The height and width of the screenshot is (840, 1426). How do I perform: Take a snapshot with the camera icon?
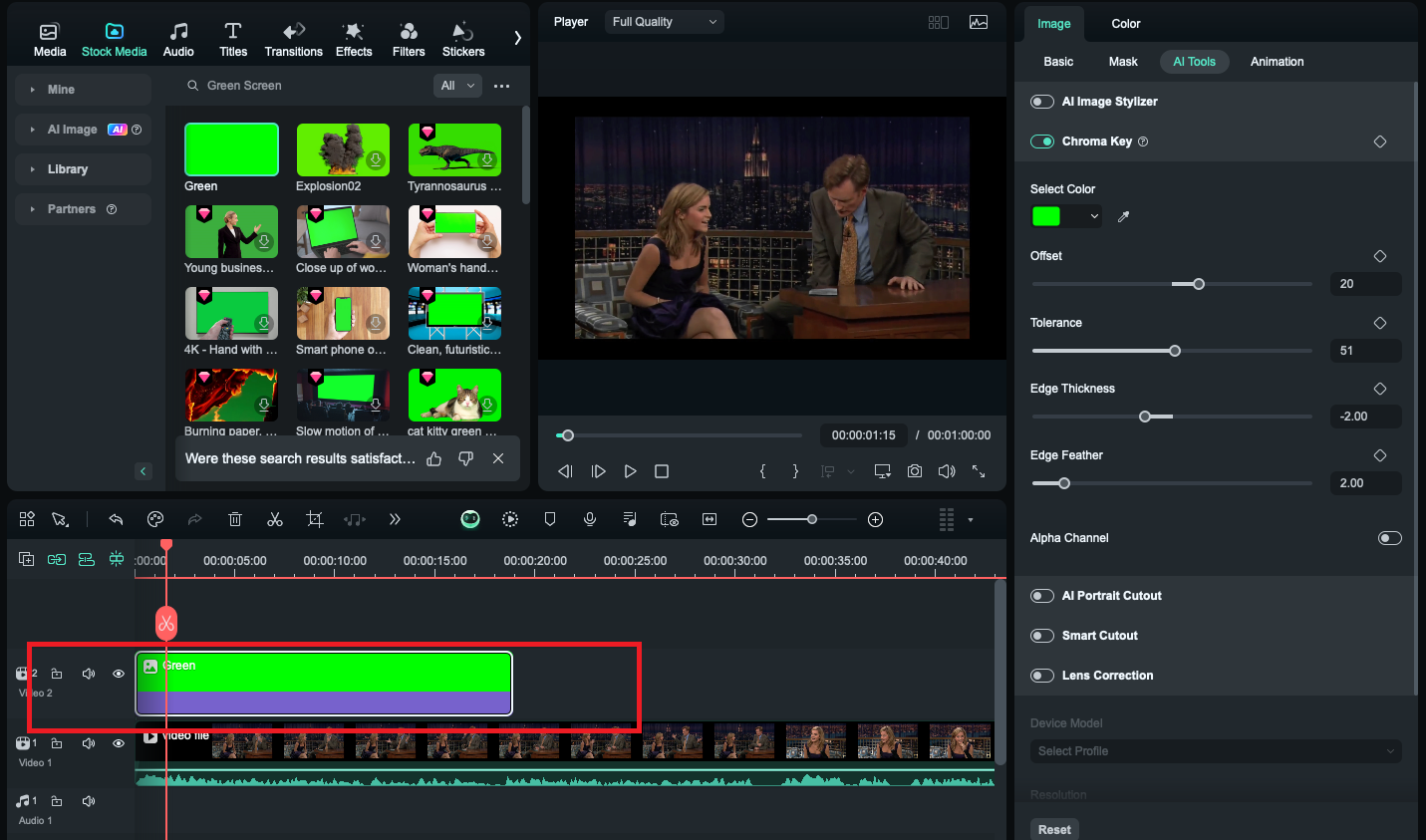click(x=914, y=470)
